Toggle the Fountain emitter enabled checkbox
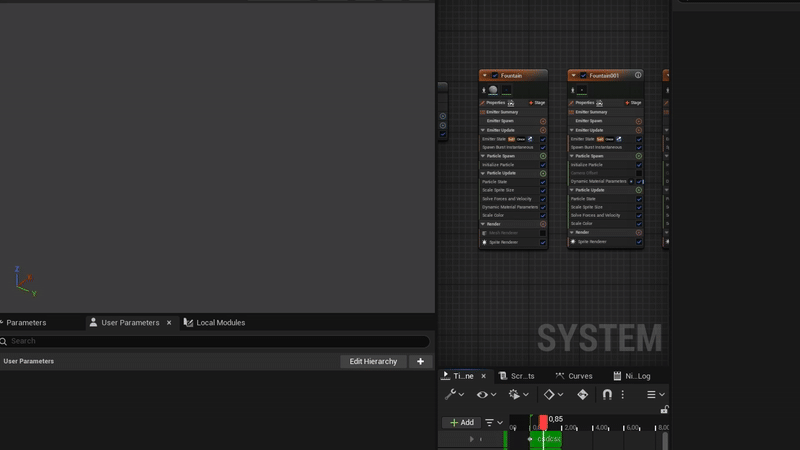The height and width of the screenshot is (450, 800). click(x=495, y=76)
